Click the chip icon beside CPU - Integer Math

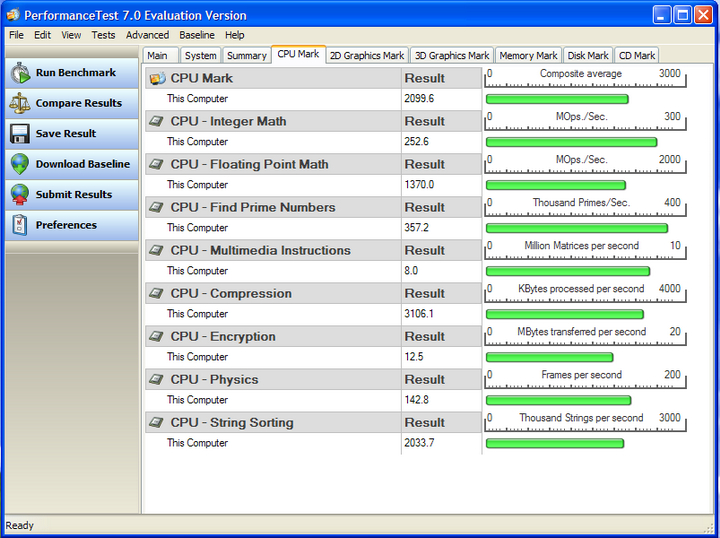pos(156,121)
